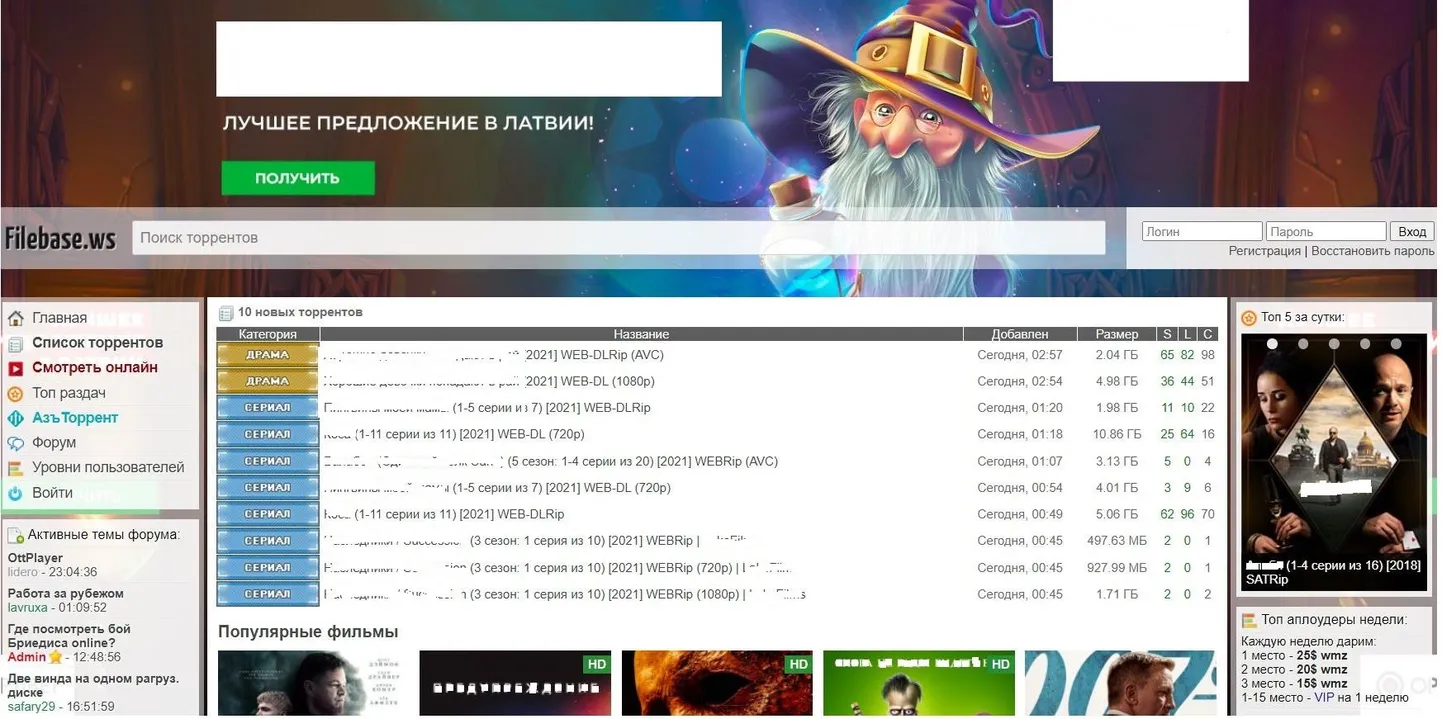Click the Восстановить пароль link

pos(1372,251)
